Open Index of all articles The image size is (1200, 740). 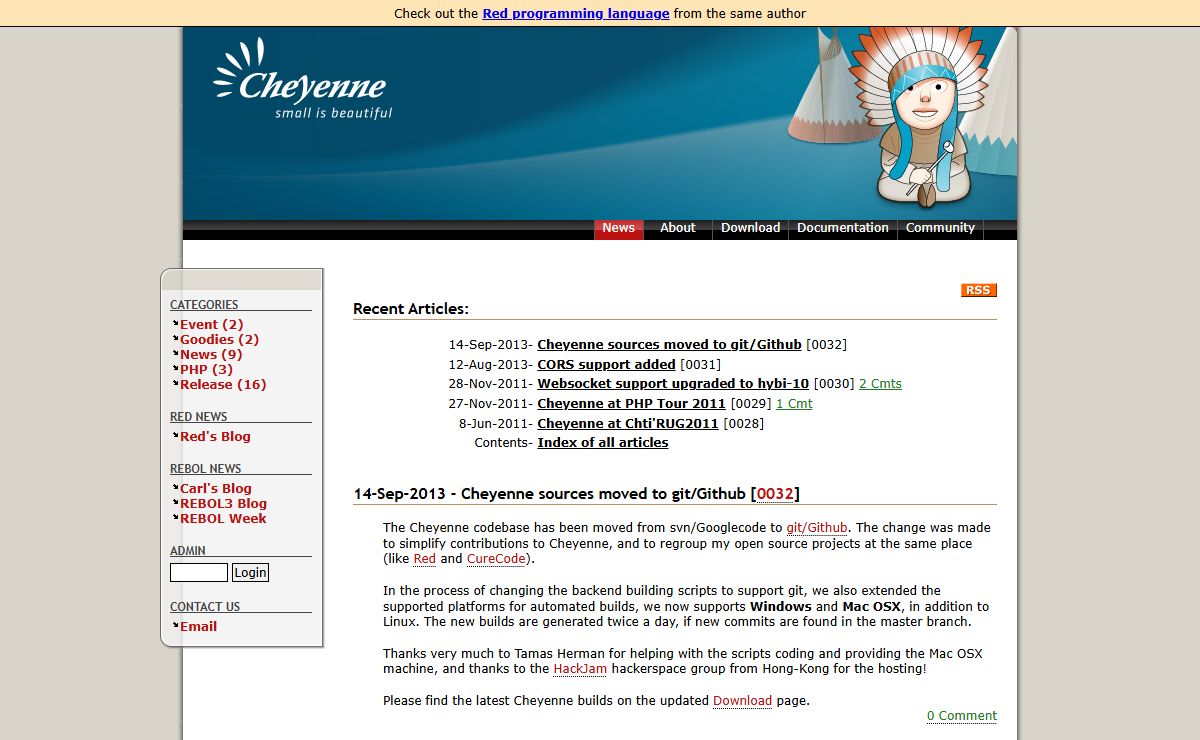tap(603, 443)
